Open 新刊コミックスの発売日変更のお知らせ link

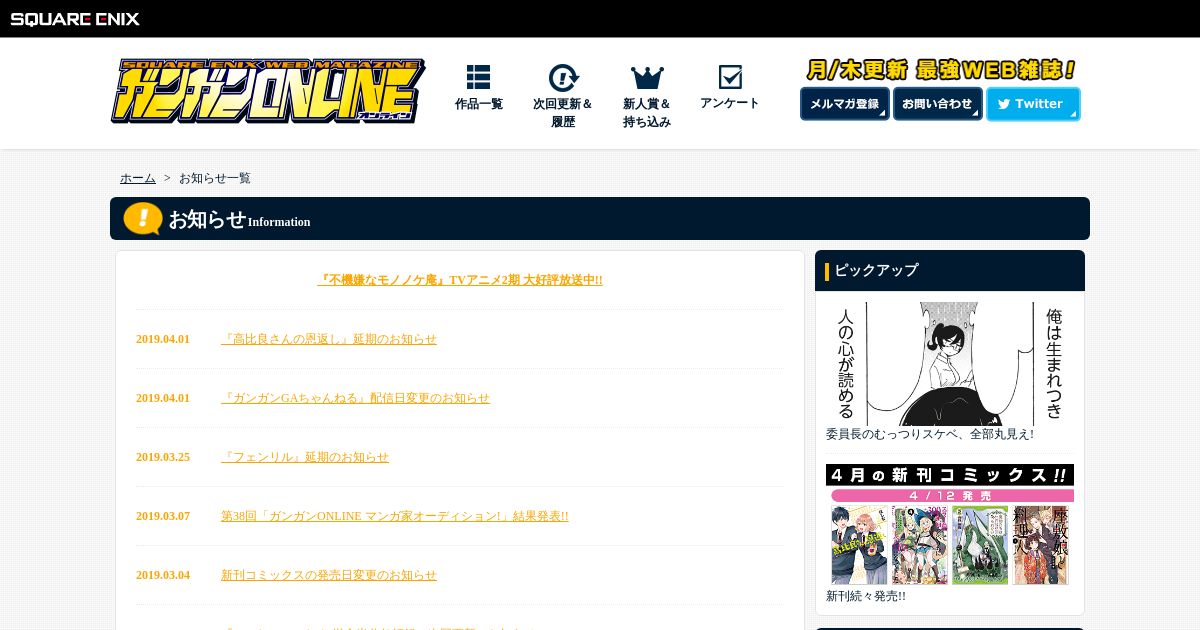[x=329, y=575]
